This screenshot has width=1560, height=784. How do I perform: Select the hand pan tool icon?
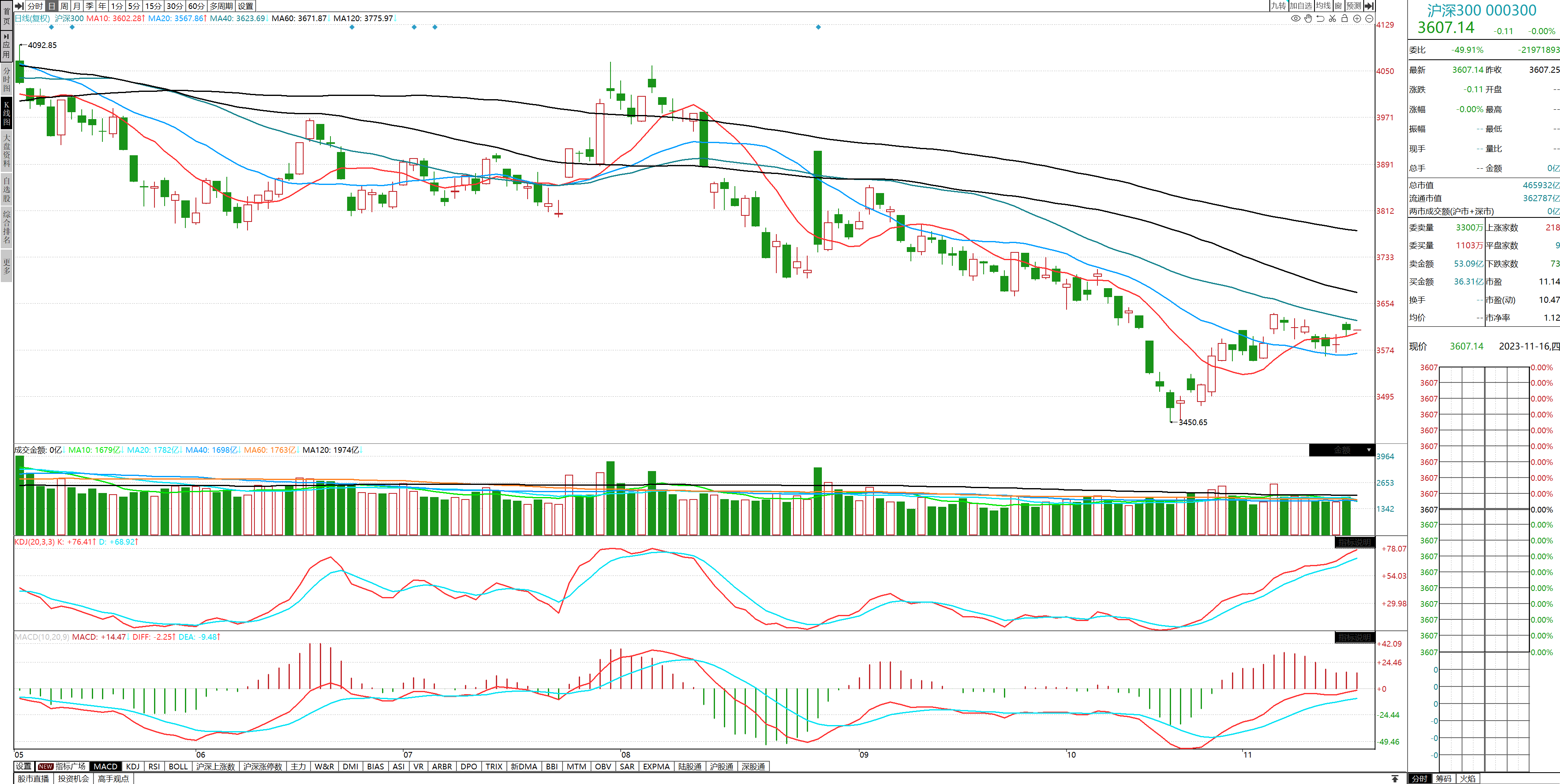point(1308,18)
